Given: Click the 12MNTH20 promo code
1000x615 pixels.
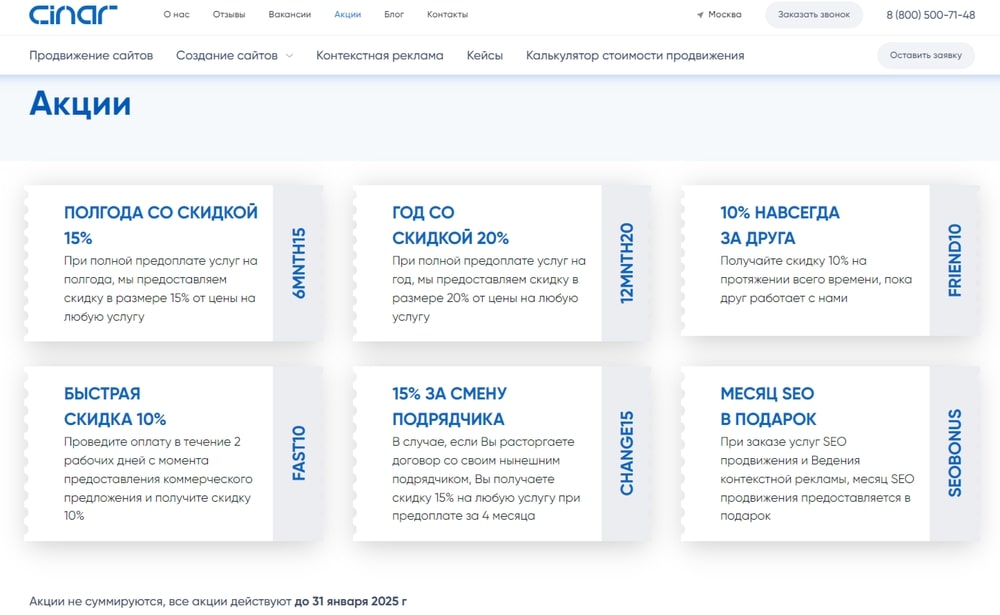Looking at the screenshot, I should point(627,263).
